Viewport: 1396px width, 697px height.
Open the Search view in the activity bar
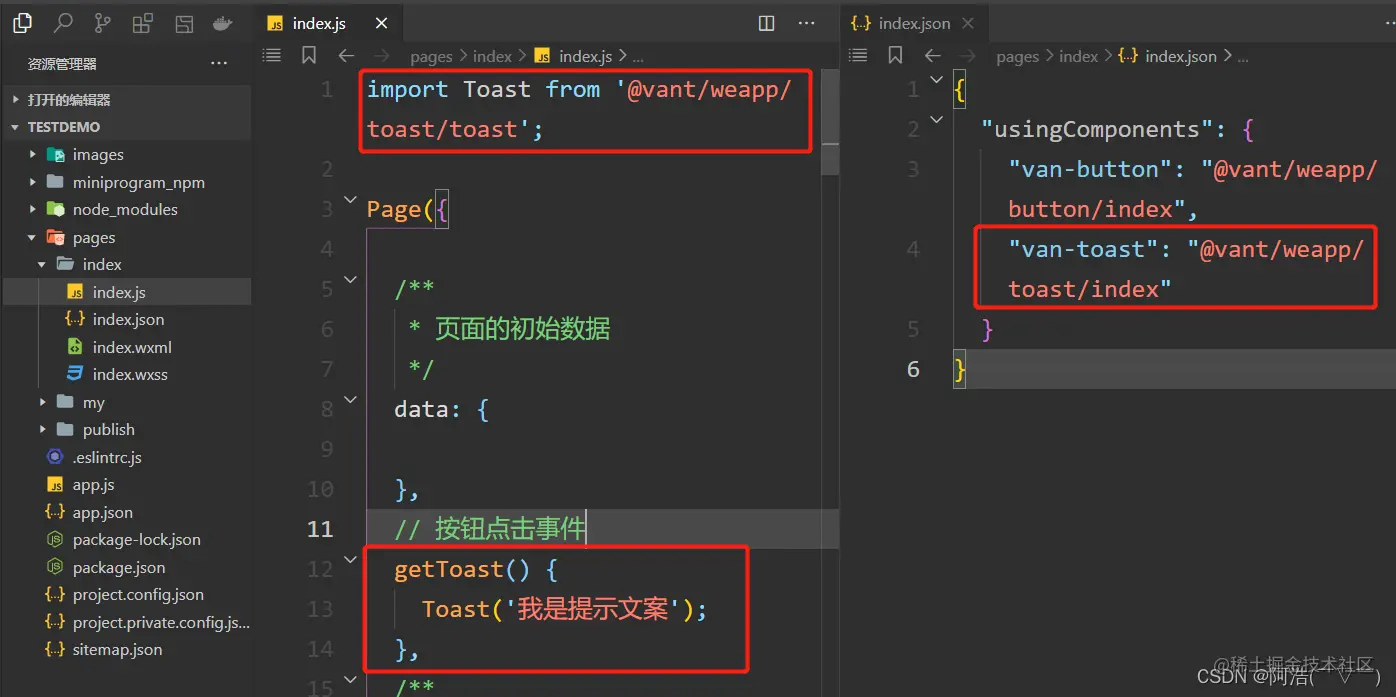tap(61, 22)
